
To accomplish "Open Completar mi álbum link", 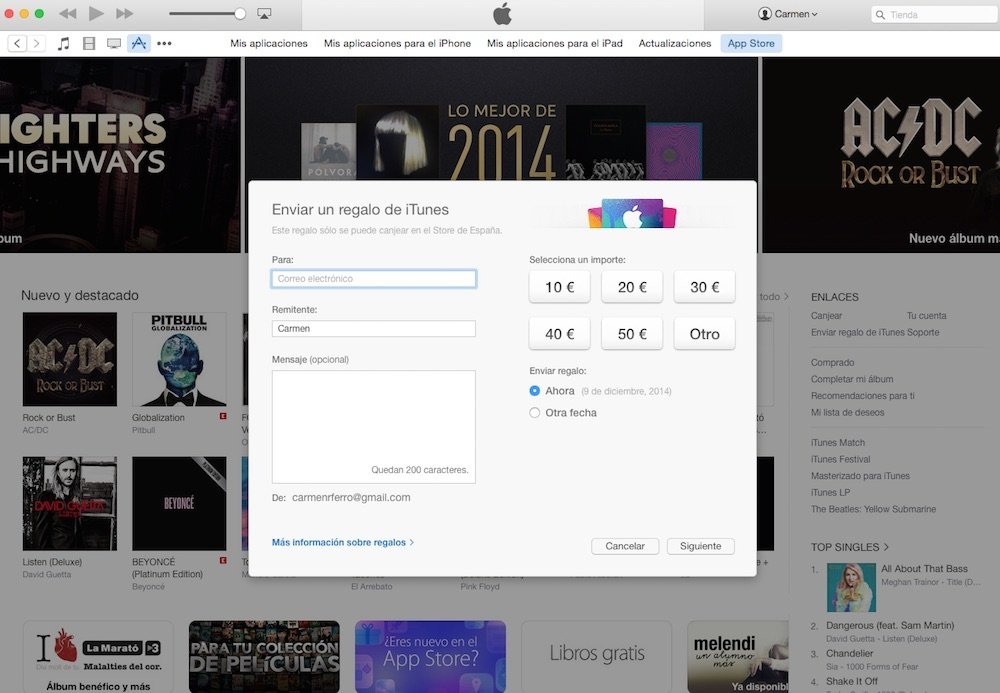I will click(x=851, y=379).
